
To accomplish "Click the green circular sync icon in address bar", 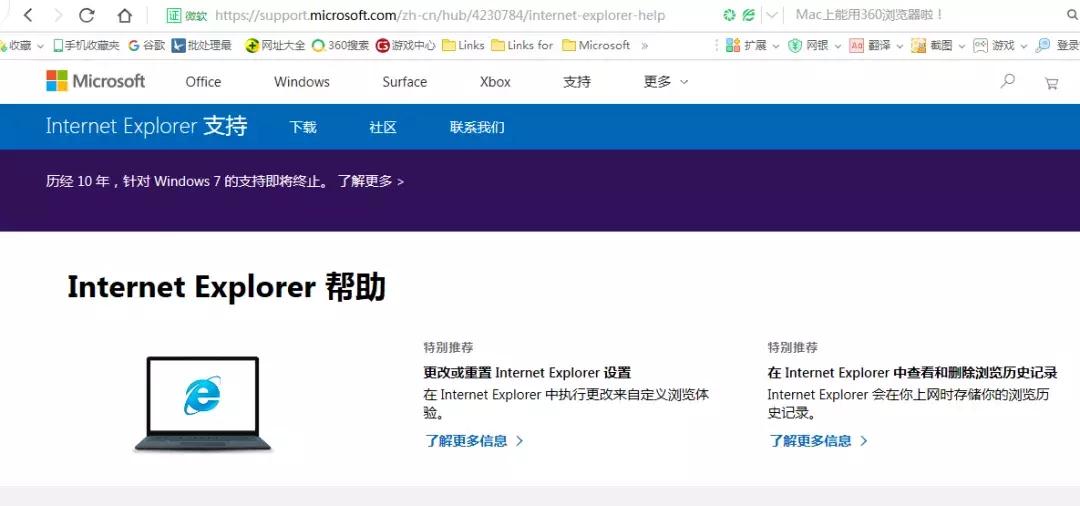I will pos(729,15).
